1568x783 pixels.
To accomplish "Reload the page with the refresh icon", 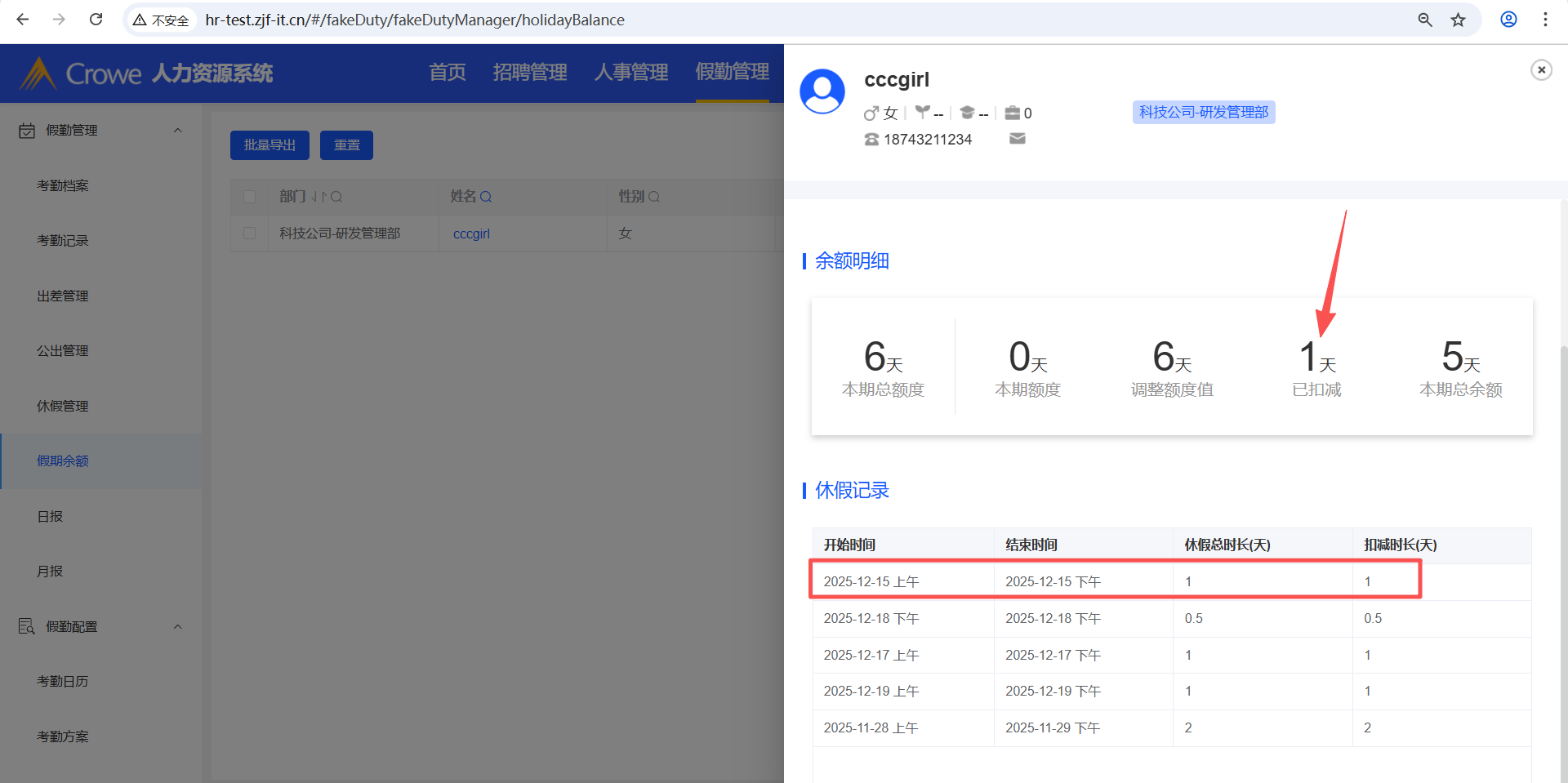I will coord(96,20).
